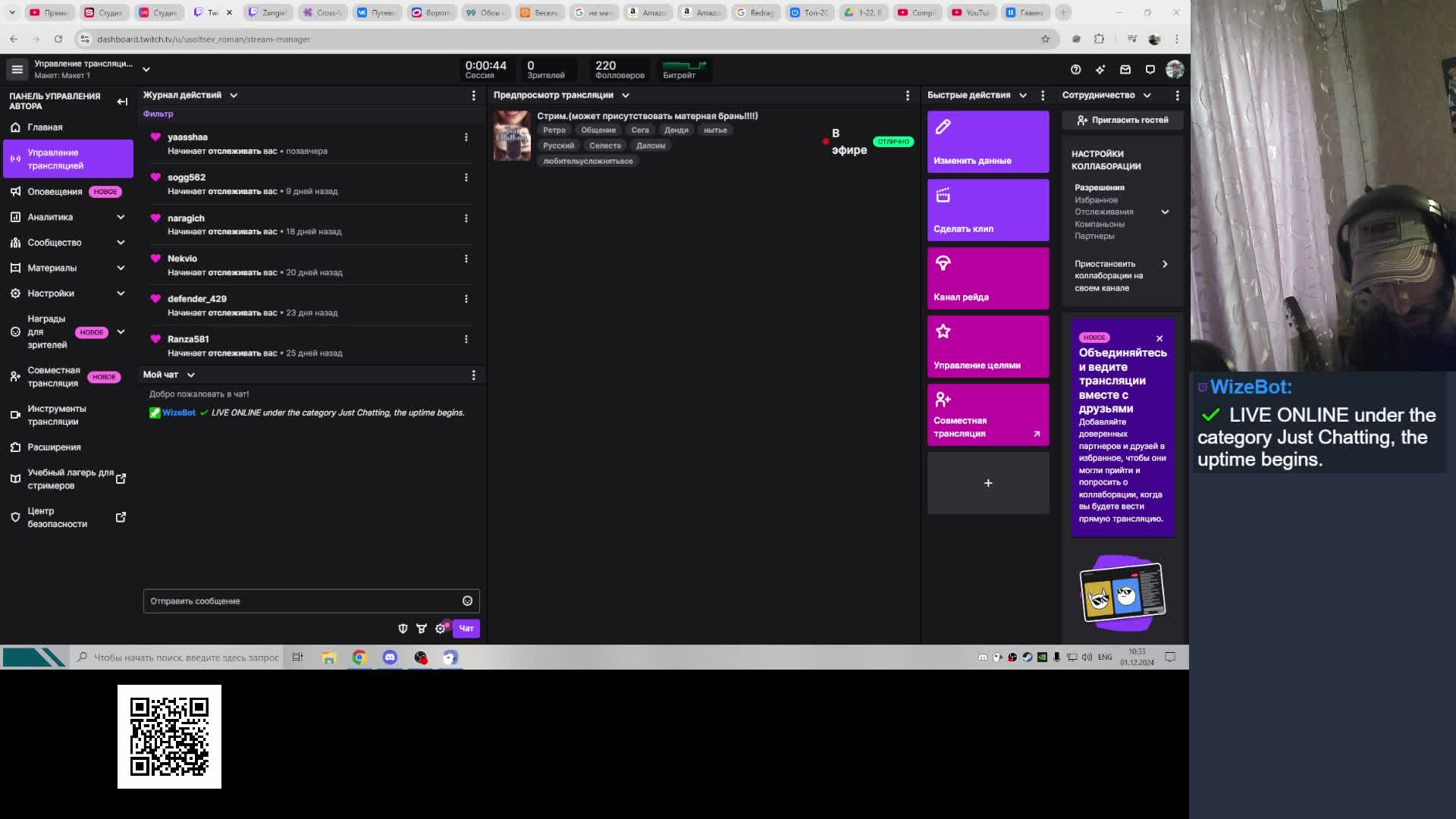Expand the Analytics (Аналитика) section
Image resolution: width=1456 pixels, height=819 pixels.
[x=121, y=218]
